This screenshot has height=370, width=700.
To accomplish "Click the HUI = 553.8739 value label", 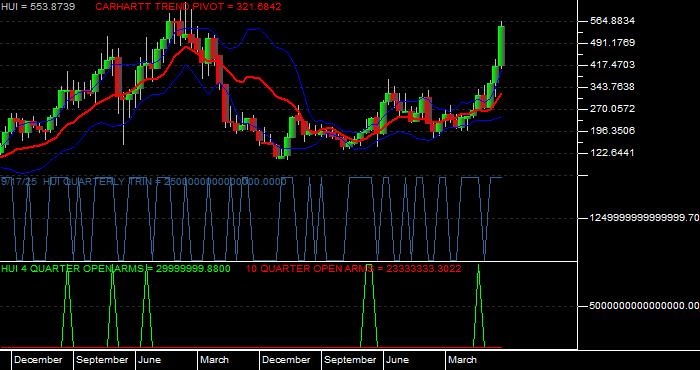I will click(x=38, y=7).
